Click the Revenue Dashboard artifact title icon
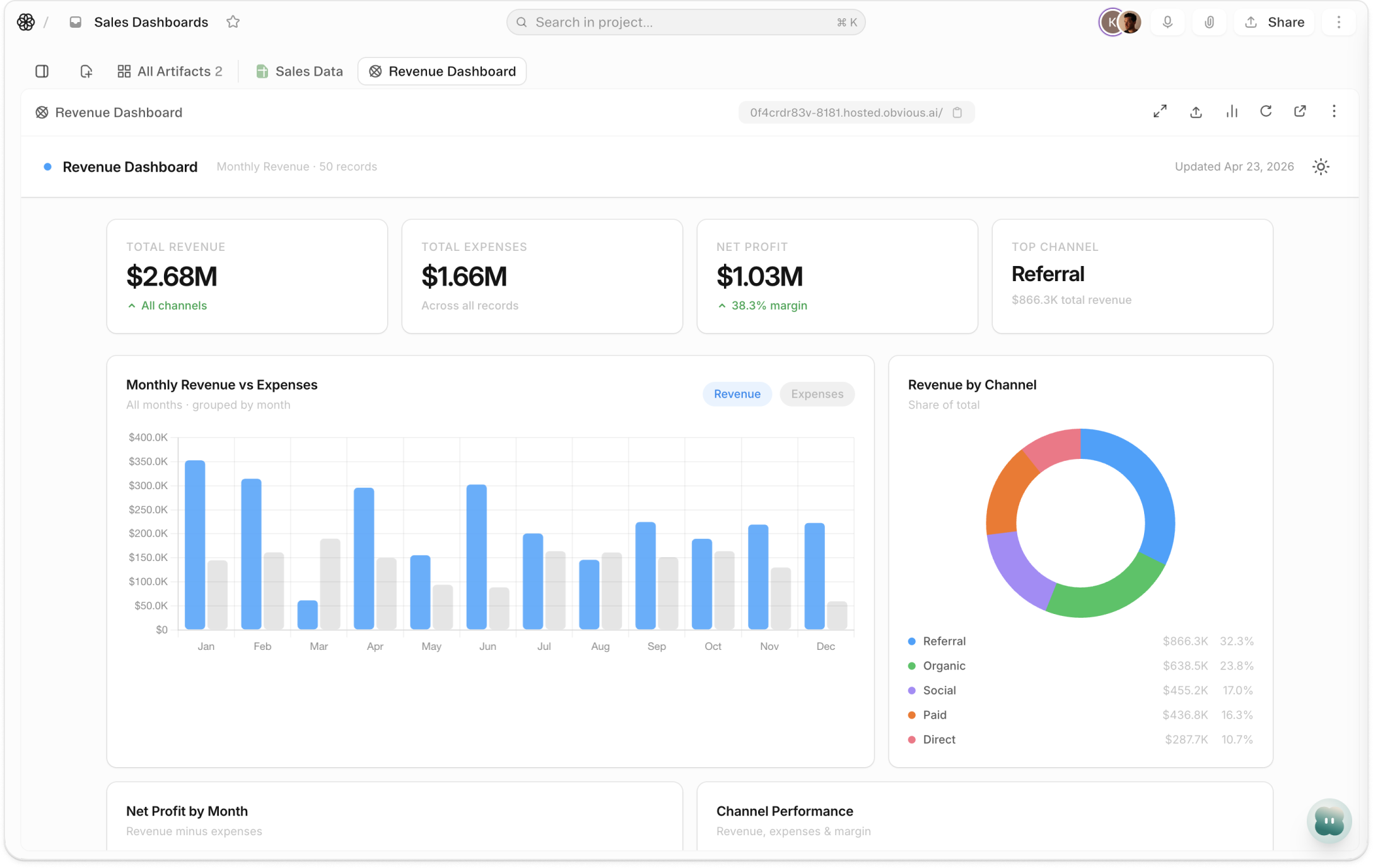The height and width of the screenshot is (868, 1373). pyautogui.click(x=42, y=112)
